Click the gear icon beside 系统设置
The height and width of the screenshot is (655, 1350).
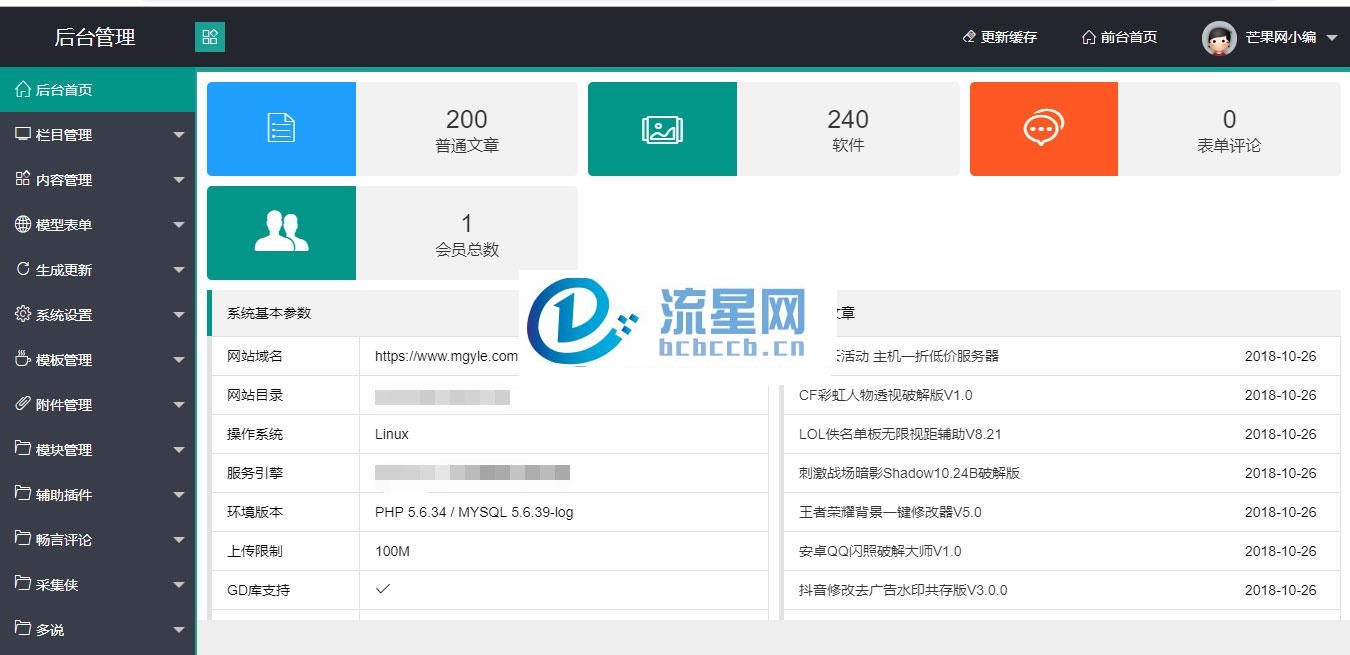point(23,314)
